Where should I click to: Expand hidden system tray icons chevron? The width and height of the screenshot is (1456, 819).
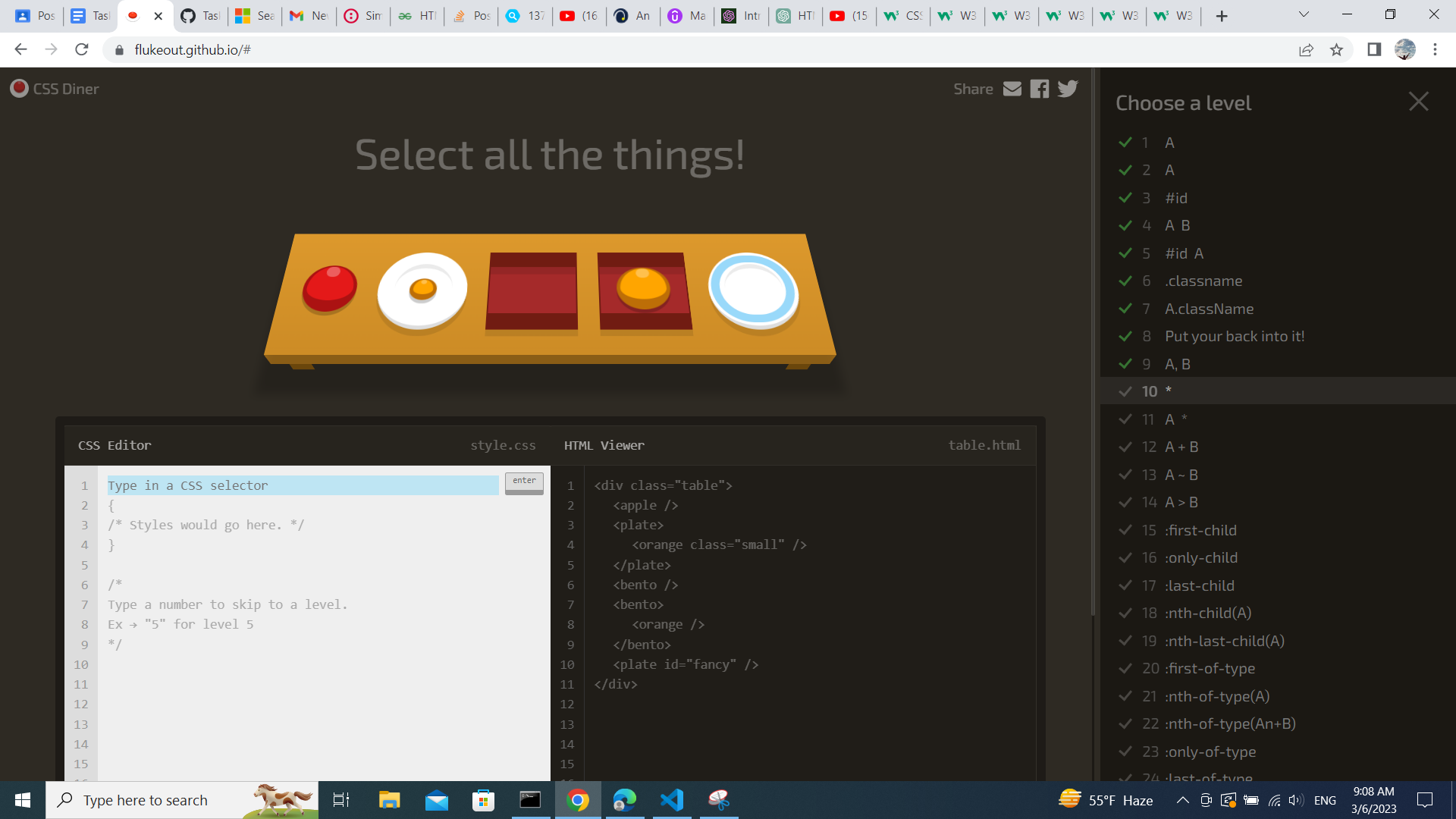(x=1182, y=800)
